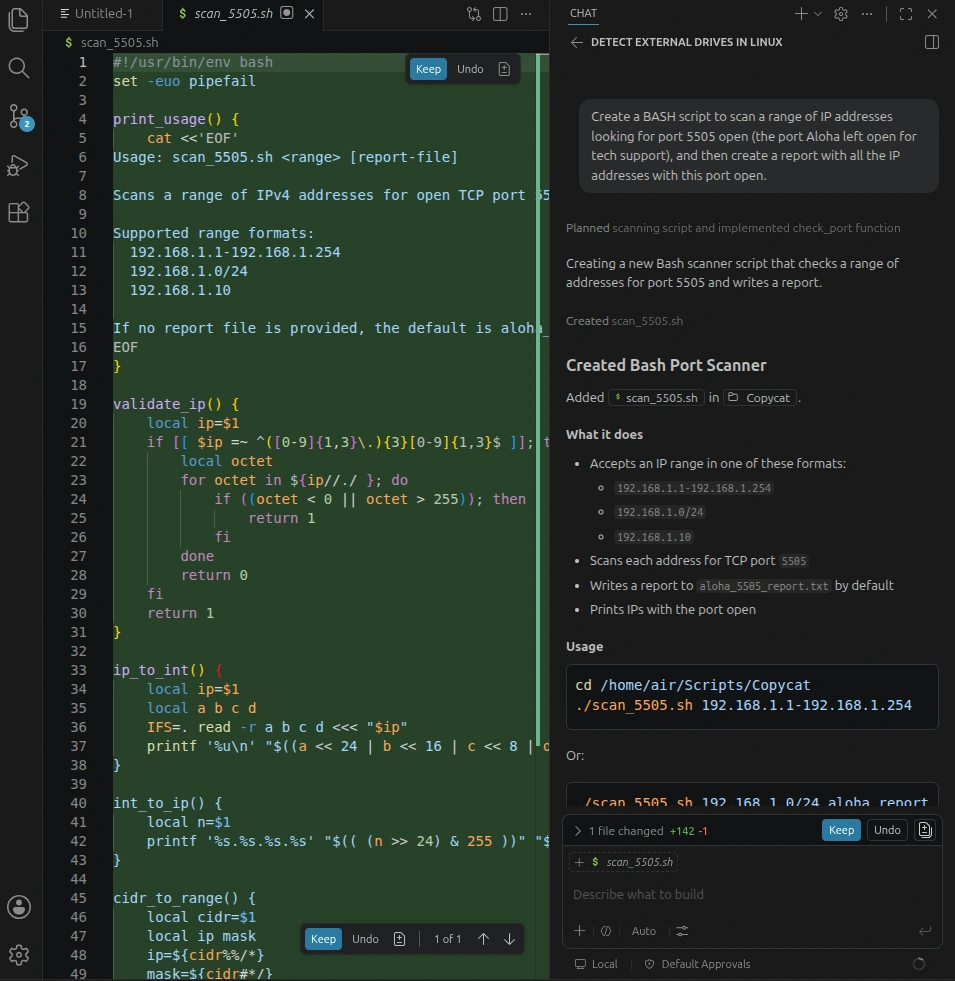
Task: Open chat panel More Actions ellipsis
Action: point(867,14)
